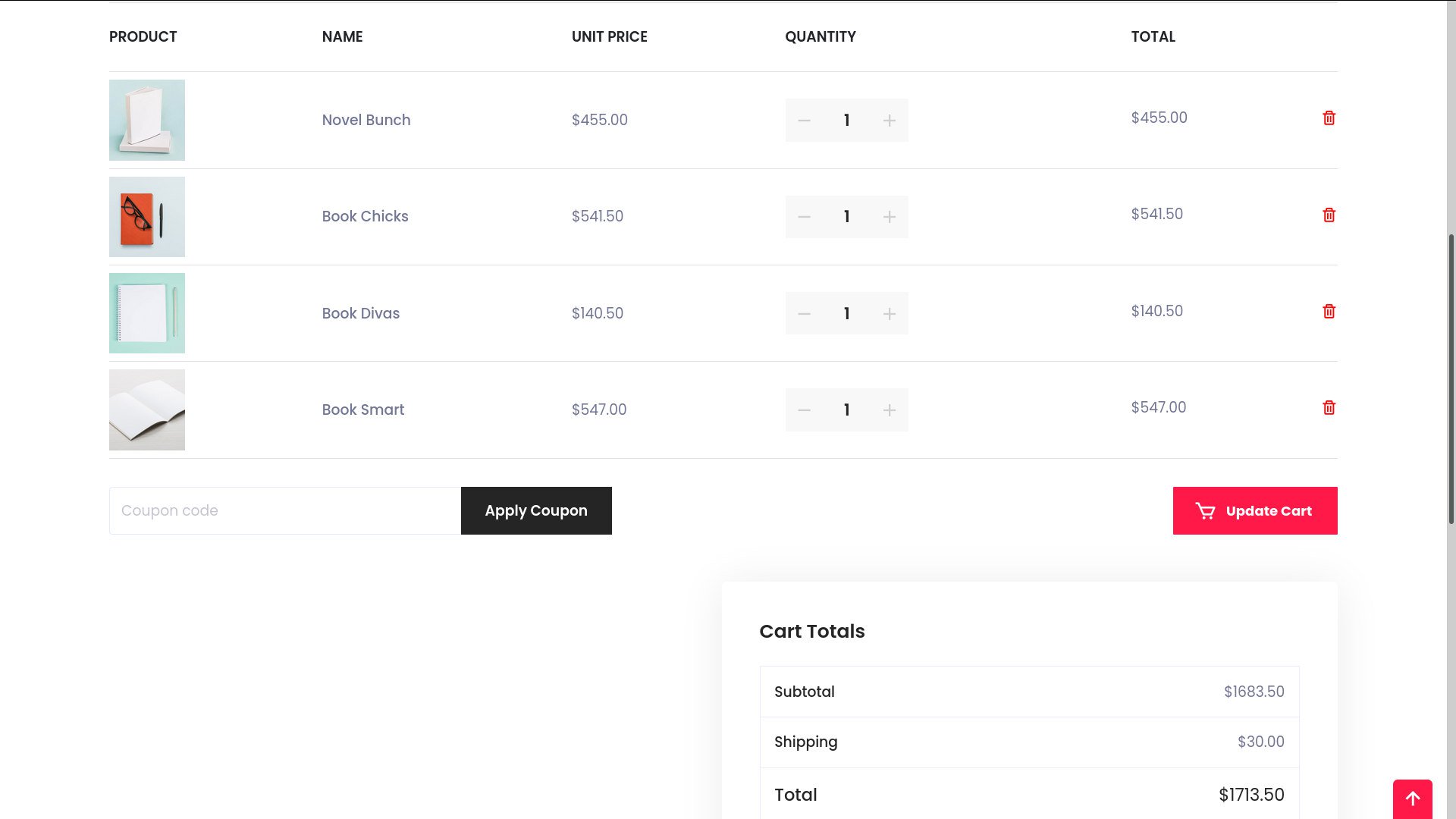Click trash icon for Book Divas
Screen dimensions: 1456x819
point(1329,312)
